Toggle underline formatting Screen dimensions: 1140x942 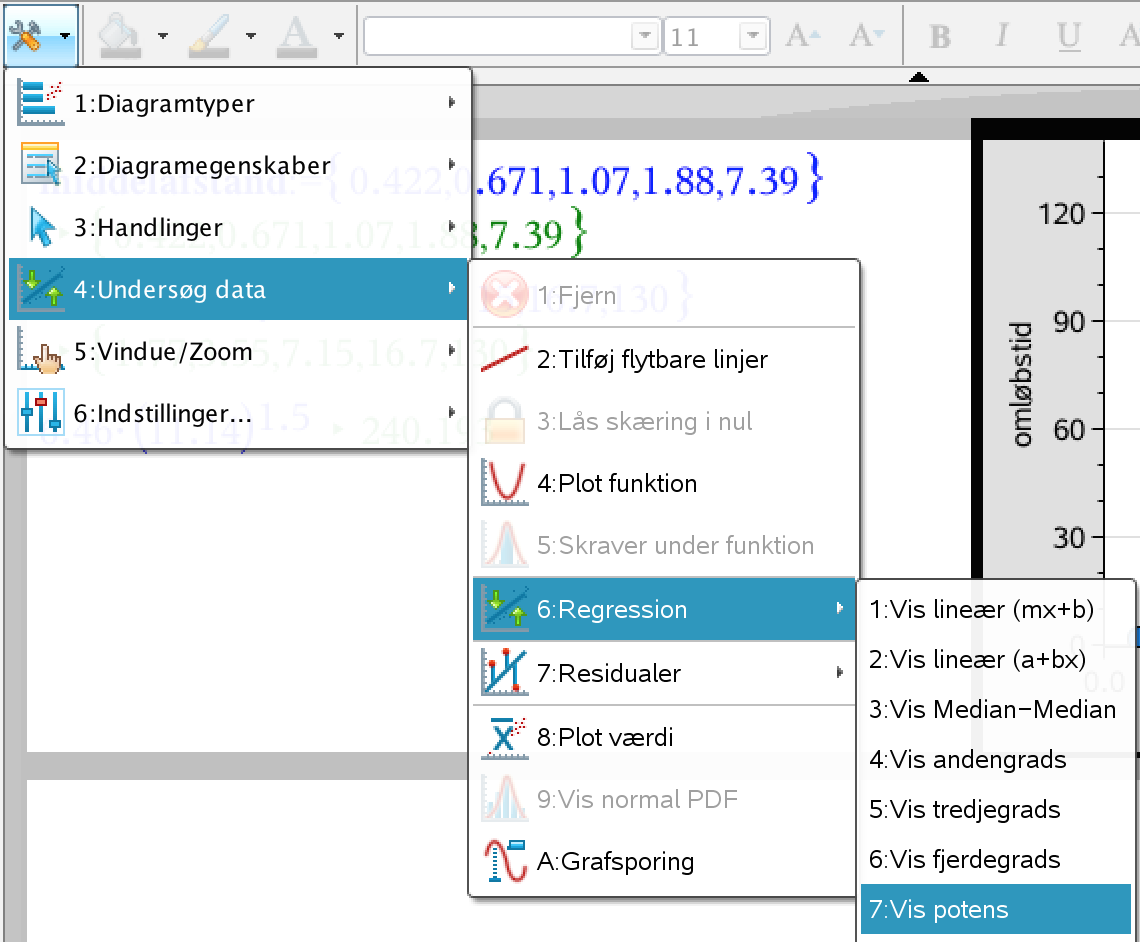pyautogui.click(x=1068, y=36)
